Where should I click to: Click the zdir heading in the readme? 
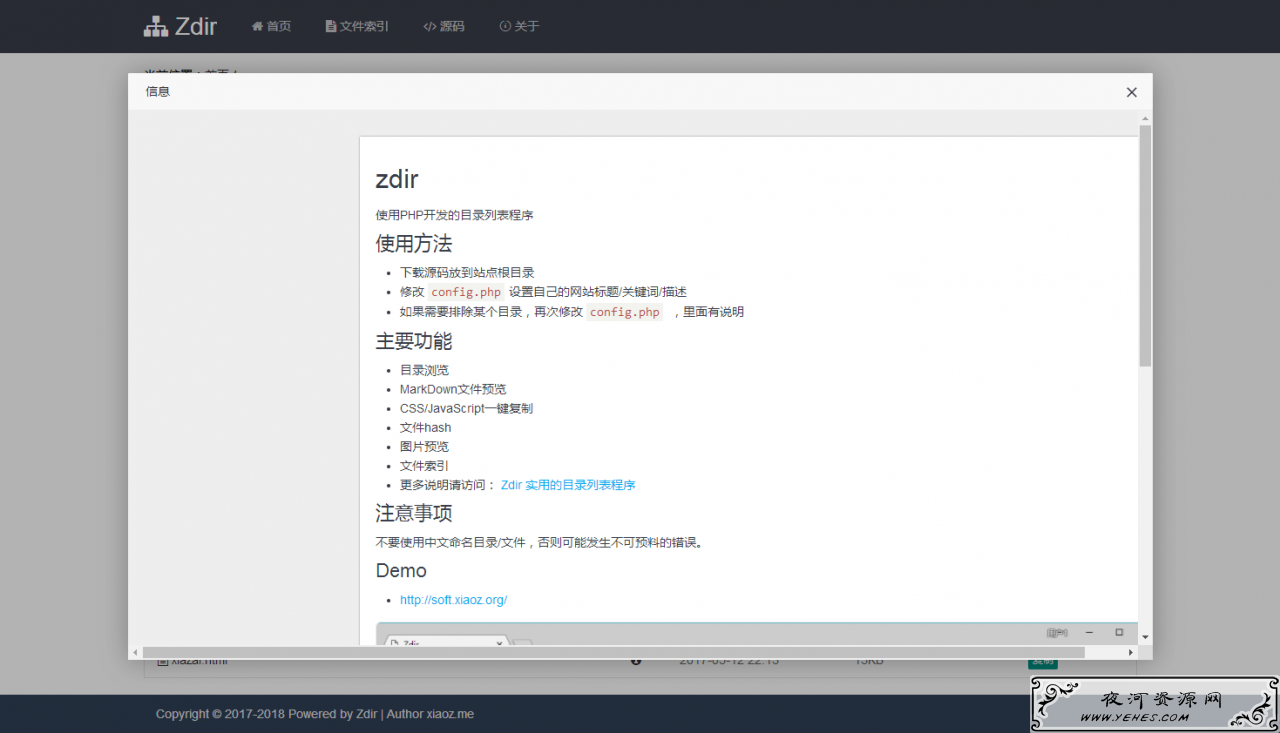point(397,179)
